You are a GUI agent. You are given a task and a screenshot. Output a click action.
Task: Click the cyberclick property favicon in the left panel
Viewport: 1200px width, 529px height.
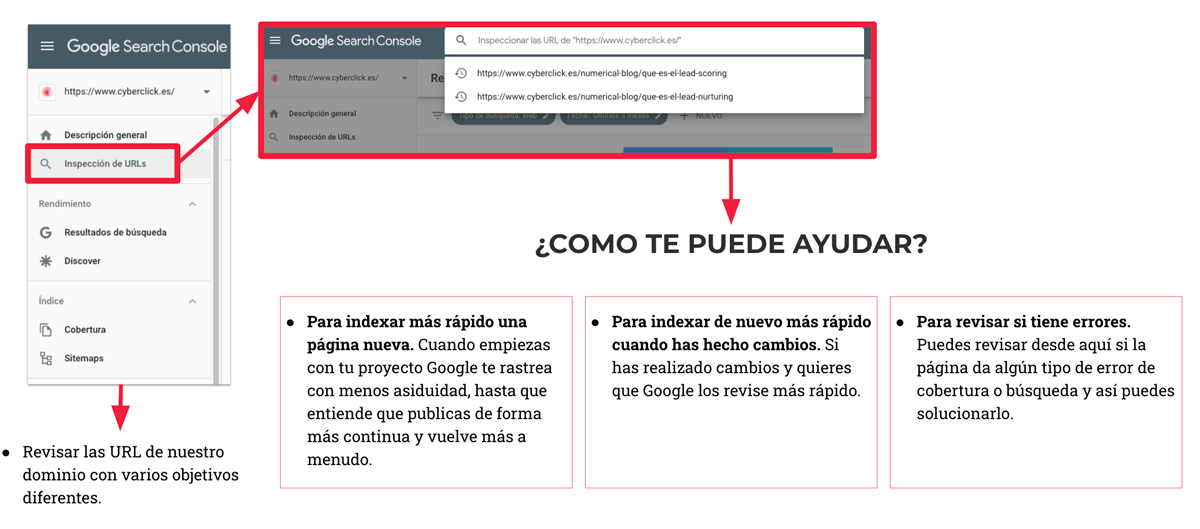(x=46, y=91)
